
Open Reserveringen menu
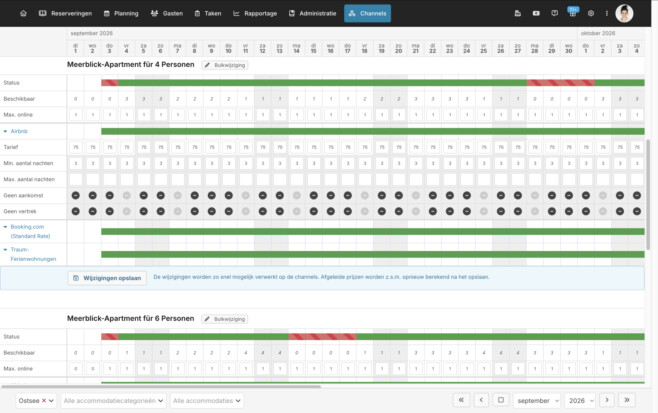[65, 13]
